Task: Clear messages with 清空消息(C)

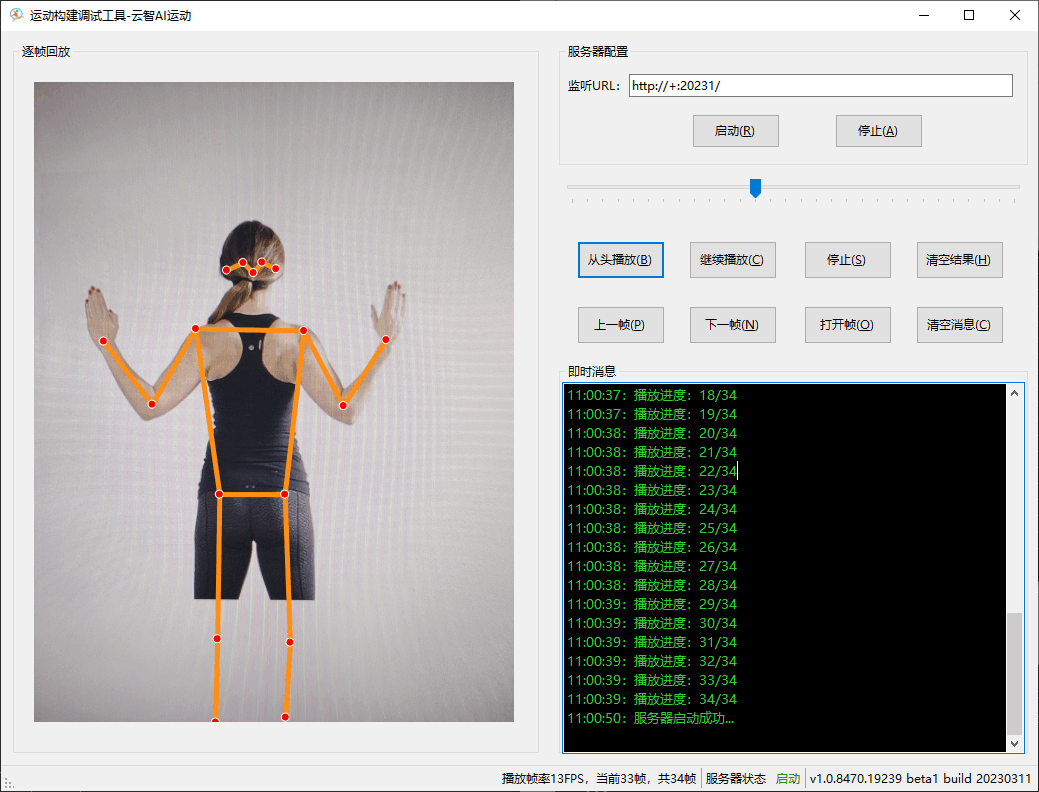Action: tap(959, 325)
